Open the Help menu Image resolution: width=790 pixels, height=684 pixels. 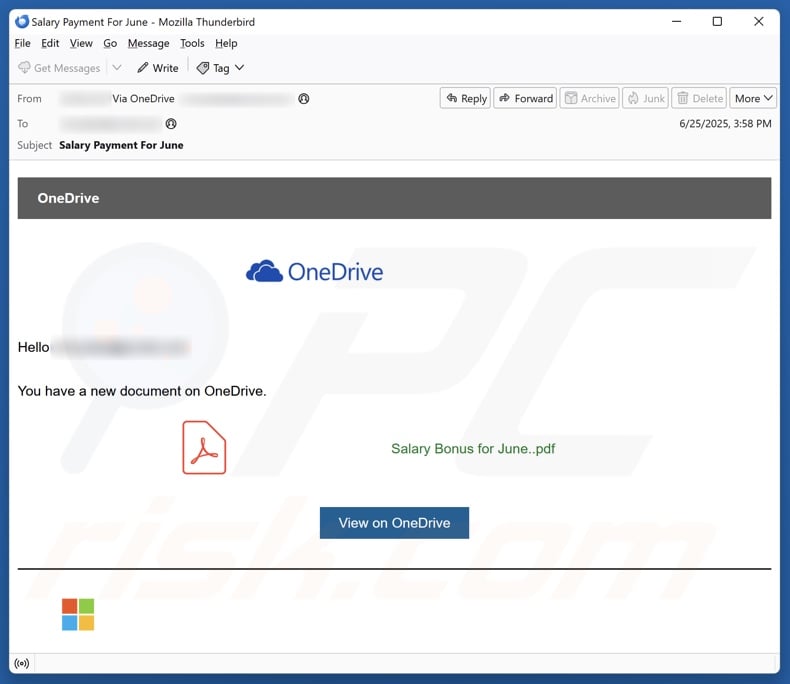[x=226, y=43]
